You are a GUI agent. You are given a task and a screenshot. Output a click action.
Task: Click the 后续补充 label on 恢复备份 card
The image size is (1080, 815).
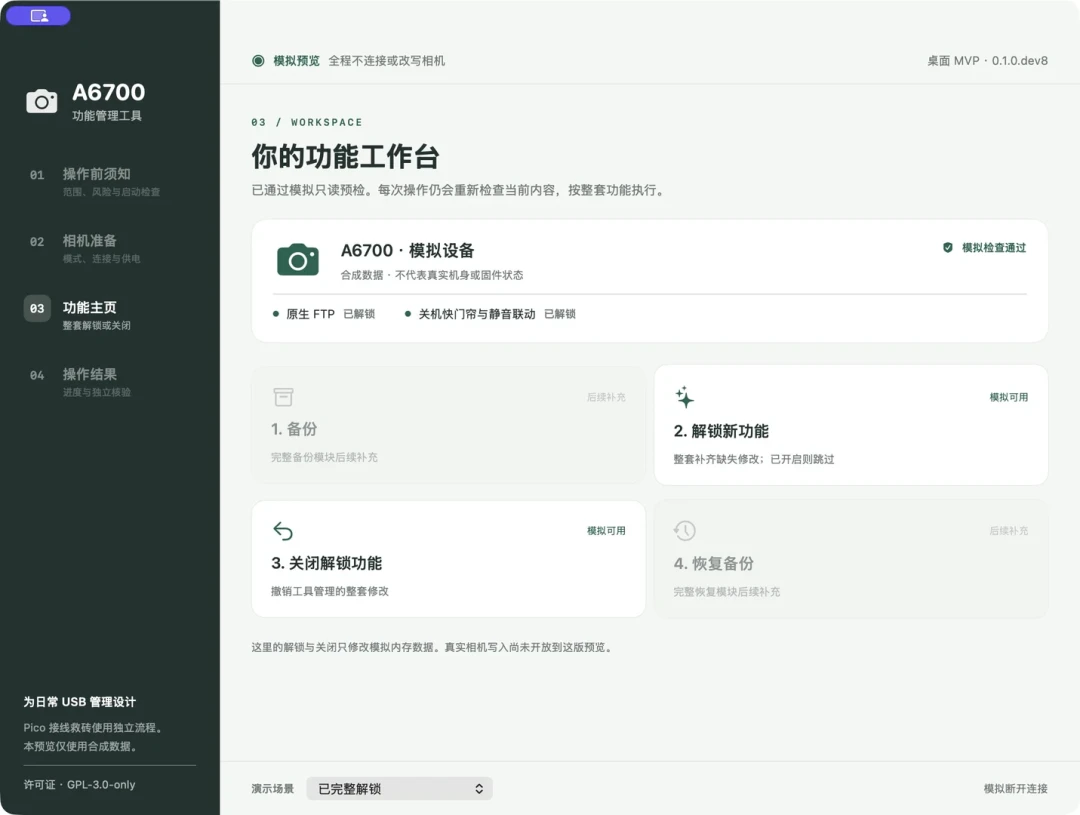click(x=1008, y=530)
